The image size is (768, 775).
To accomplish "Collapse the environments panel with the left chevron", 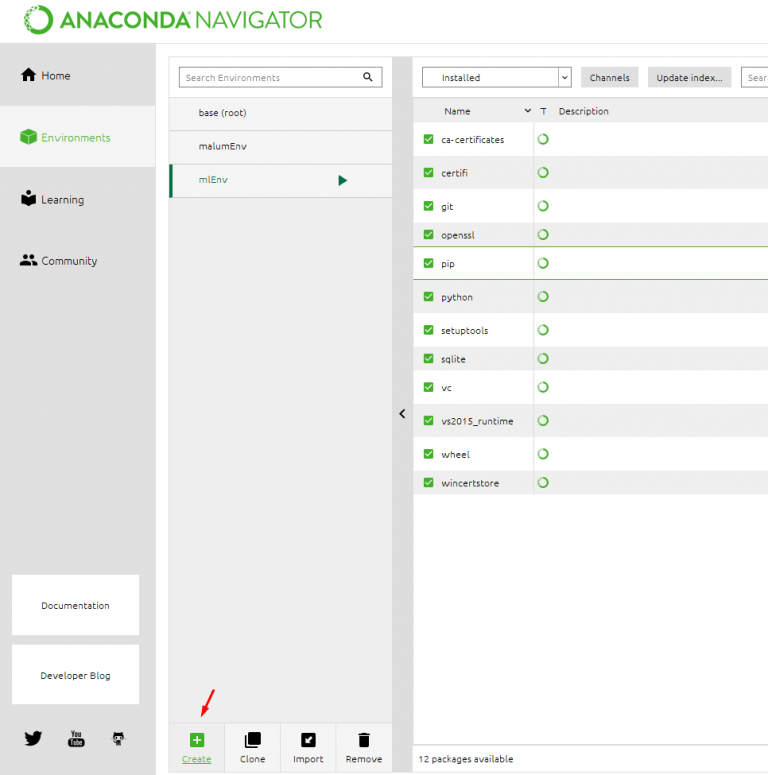I will coord(402,414).
